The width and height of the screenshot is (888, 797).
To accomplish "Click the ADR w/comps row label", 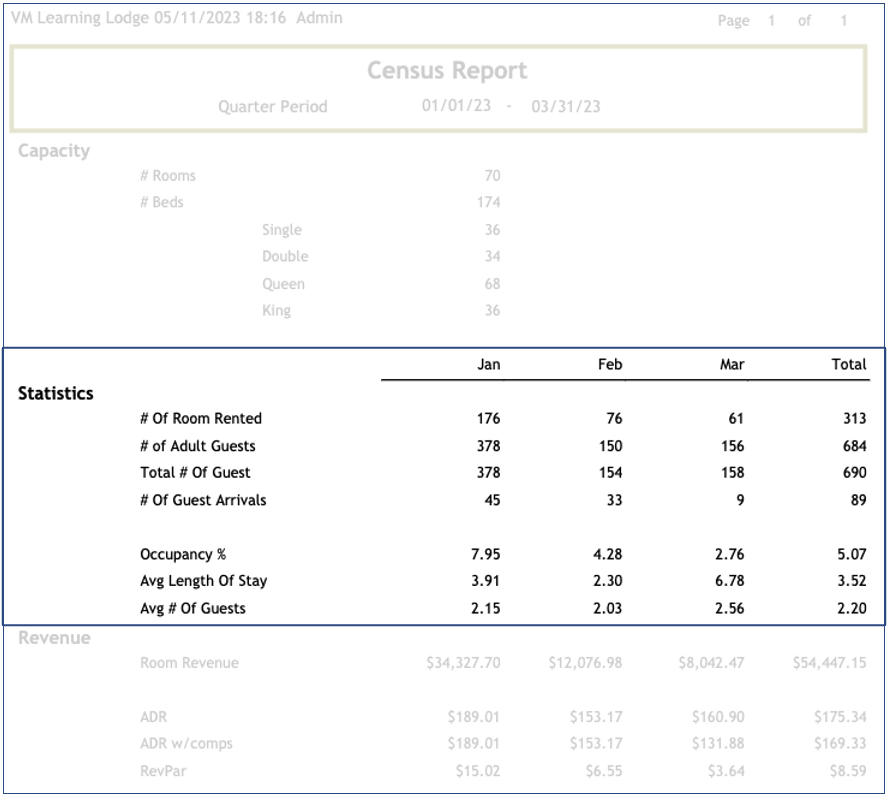I will (x=186, y=744).
